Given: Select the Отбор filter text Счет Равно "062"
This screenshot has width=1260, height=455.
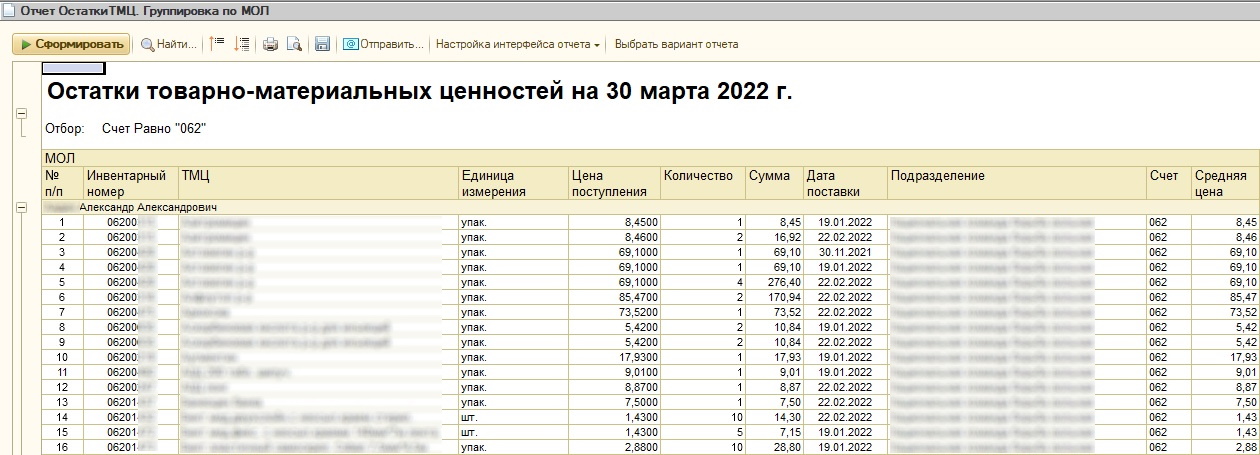Looking at the screenshot, I should click(x=154, y=129).
